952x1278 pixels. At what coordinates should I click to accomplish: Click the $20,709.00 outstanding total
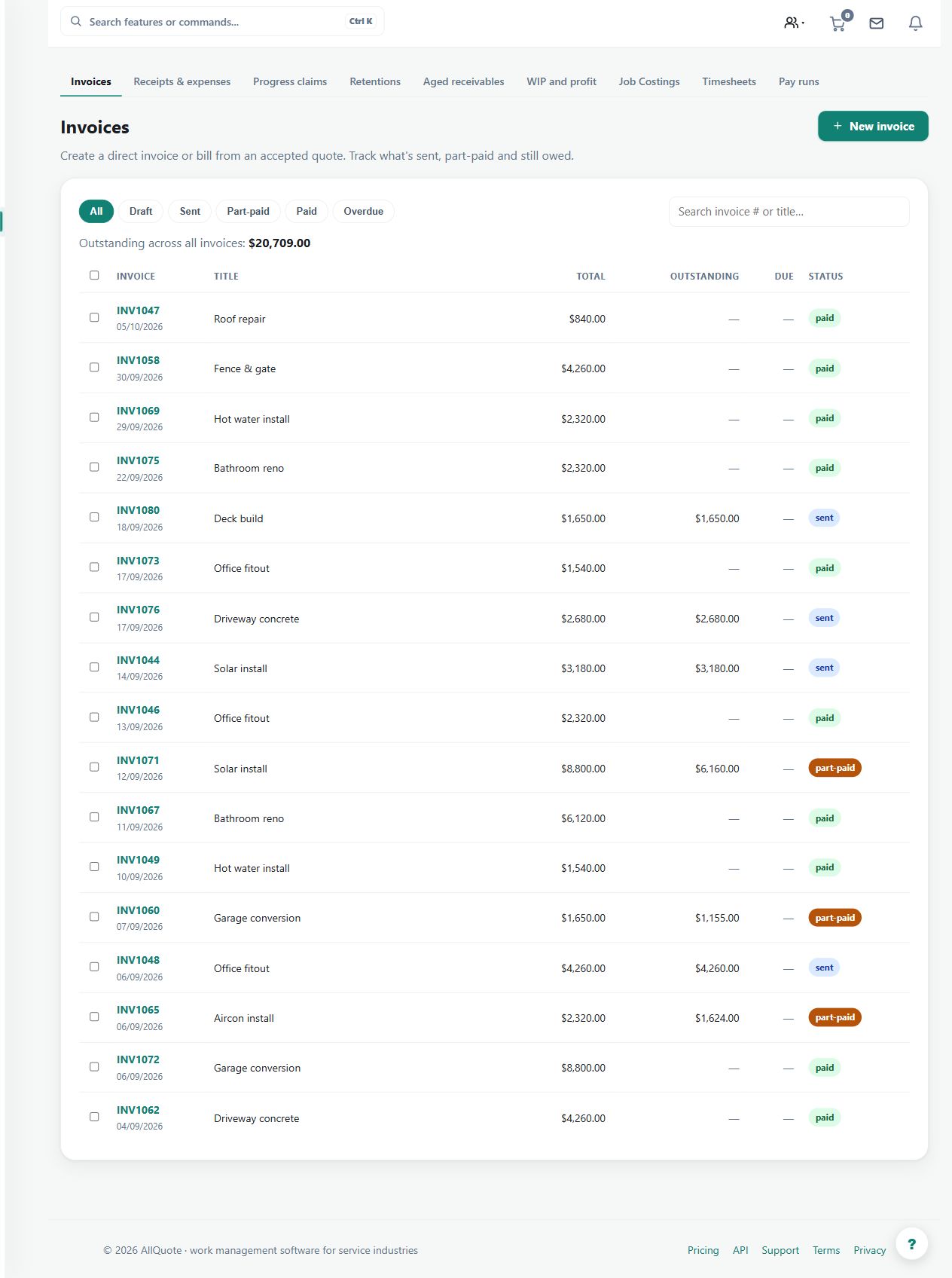(x=279, y=243)
